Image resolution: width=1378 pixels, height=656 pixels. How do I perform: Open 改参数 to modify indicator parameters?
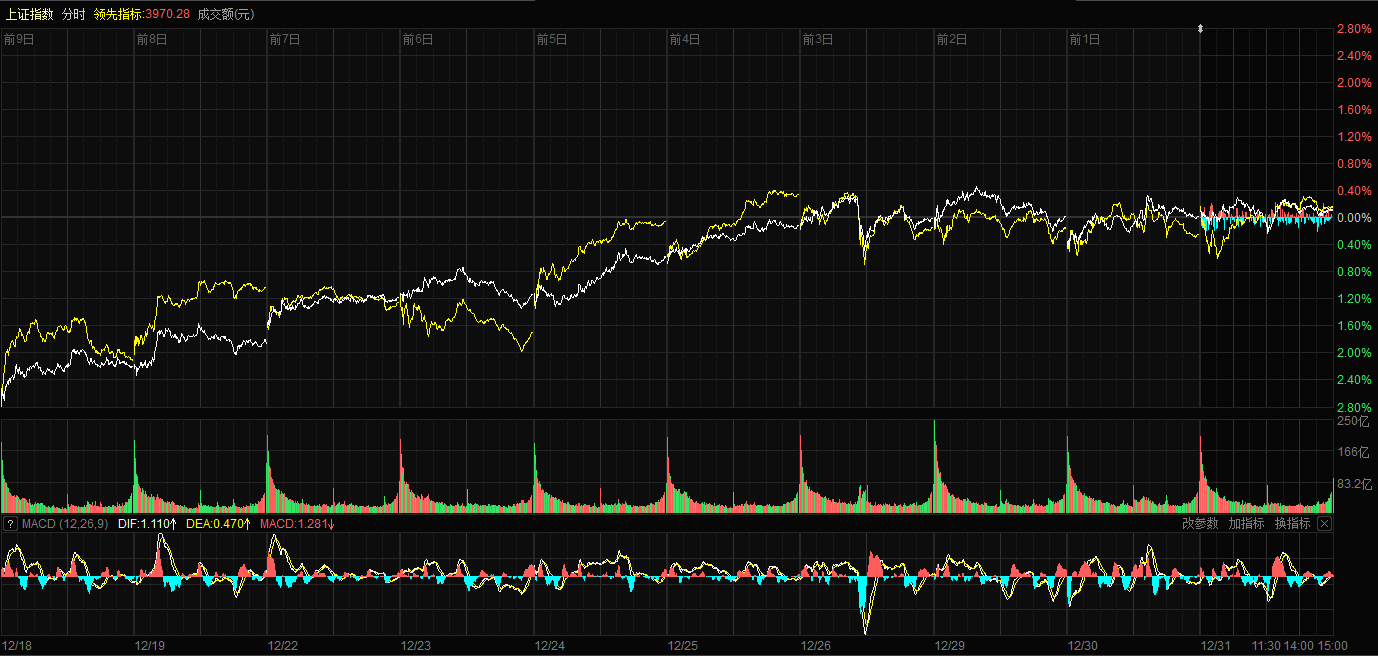[x=1200, y=524]
